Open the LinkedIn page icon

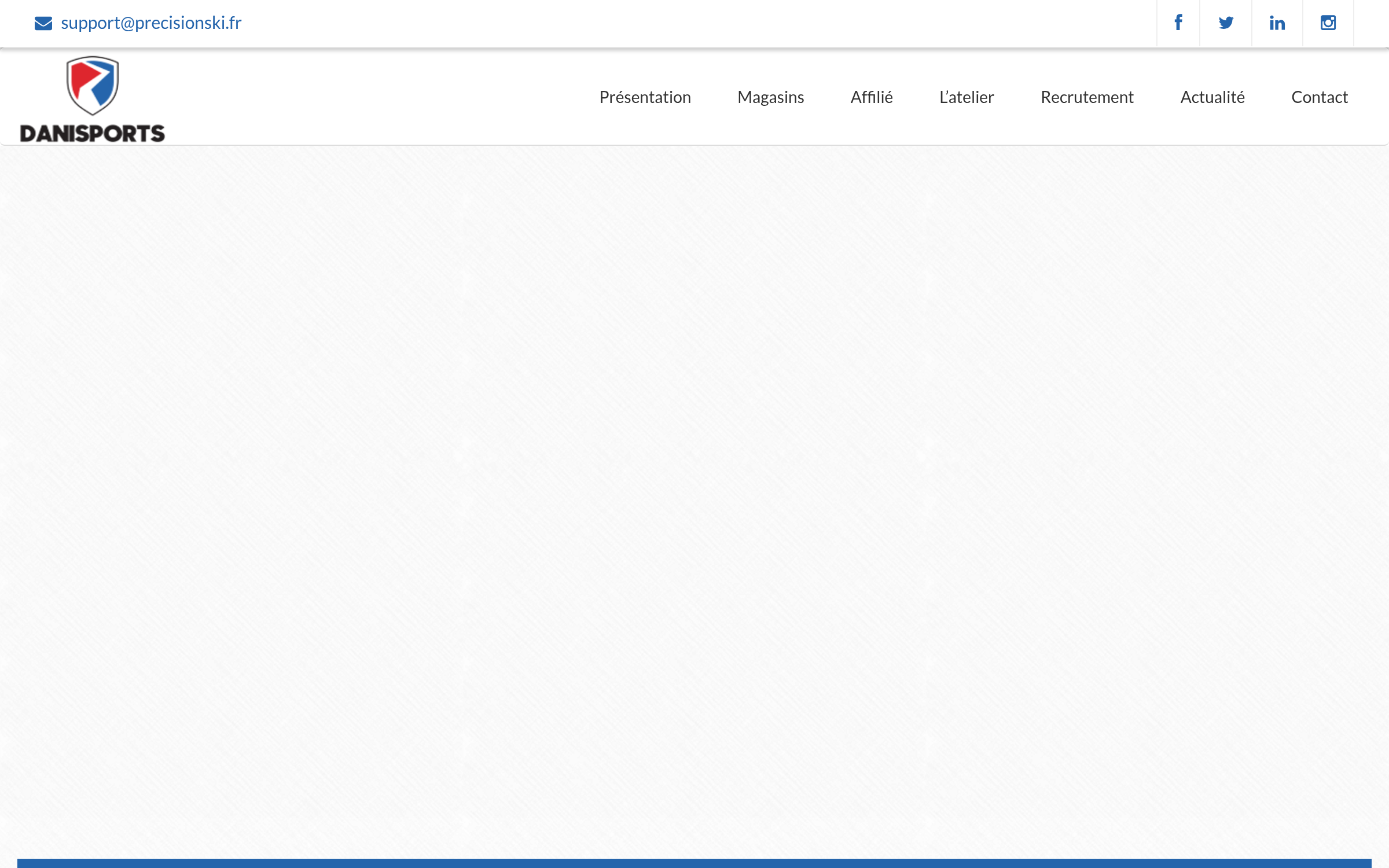point(1277,23)
